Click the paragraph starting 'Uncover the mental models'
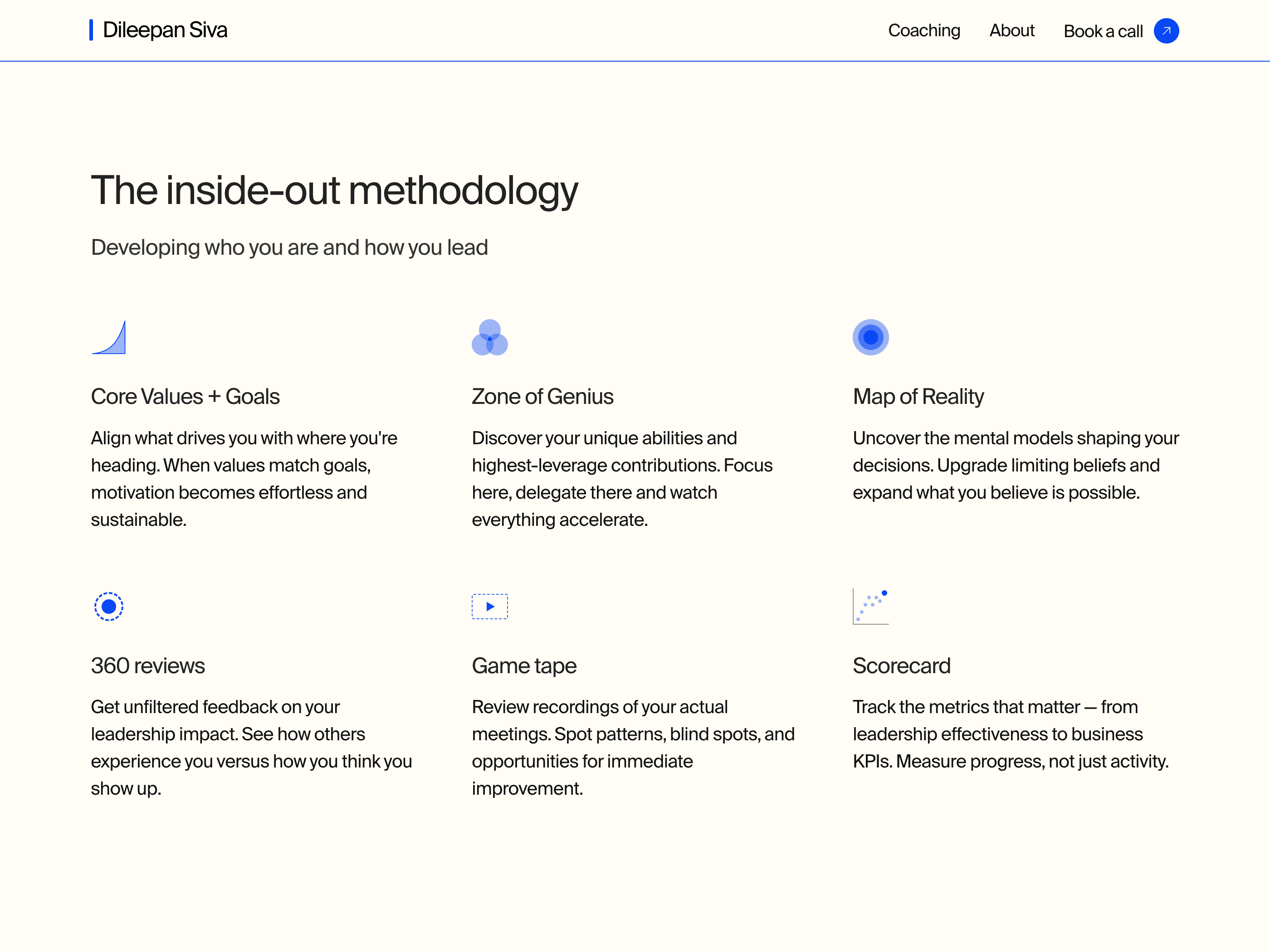 1016,466
